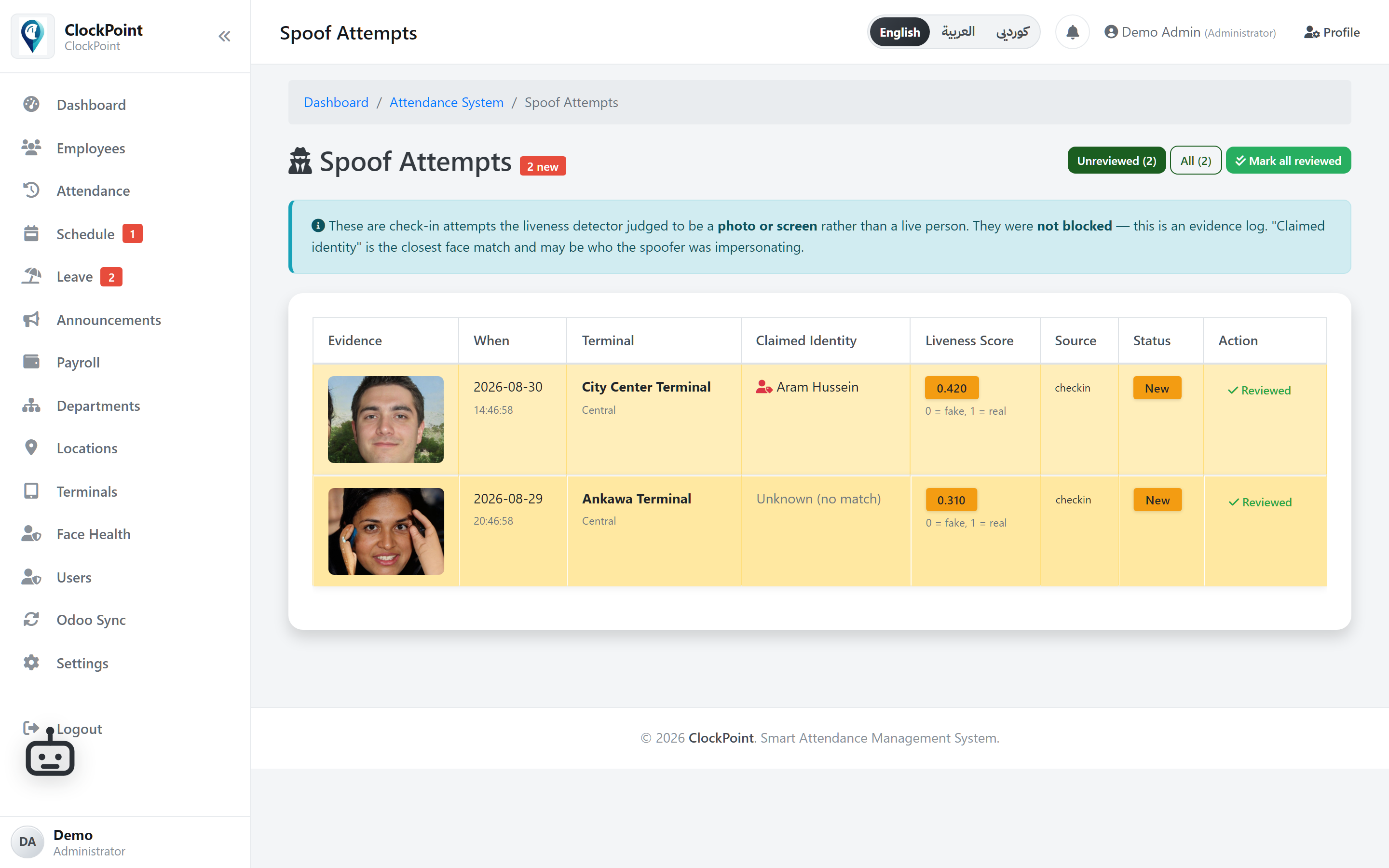Open Profile link in header
This screenshot has height=868, width=1389.
[1332, 32]
